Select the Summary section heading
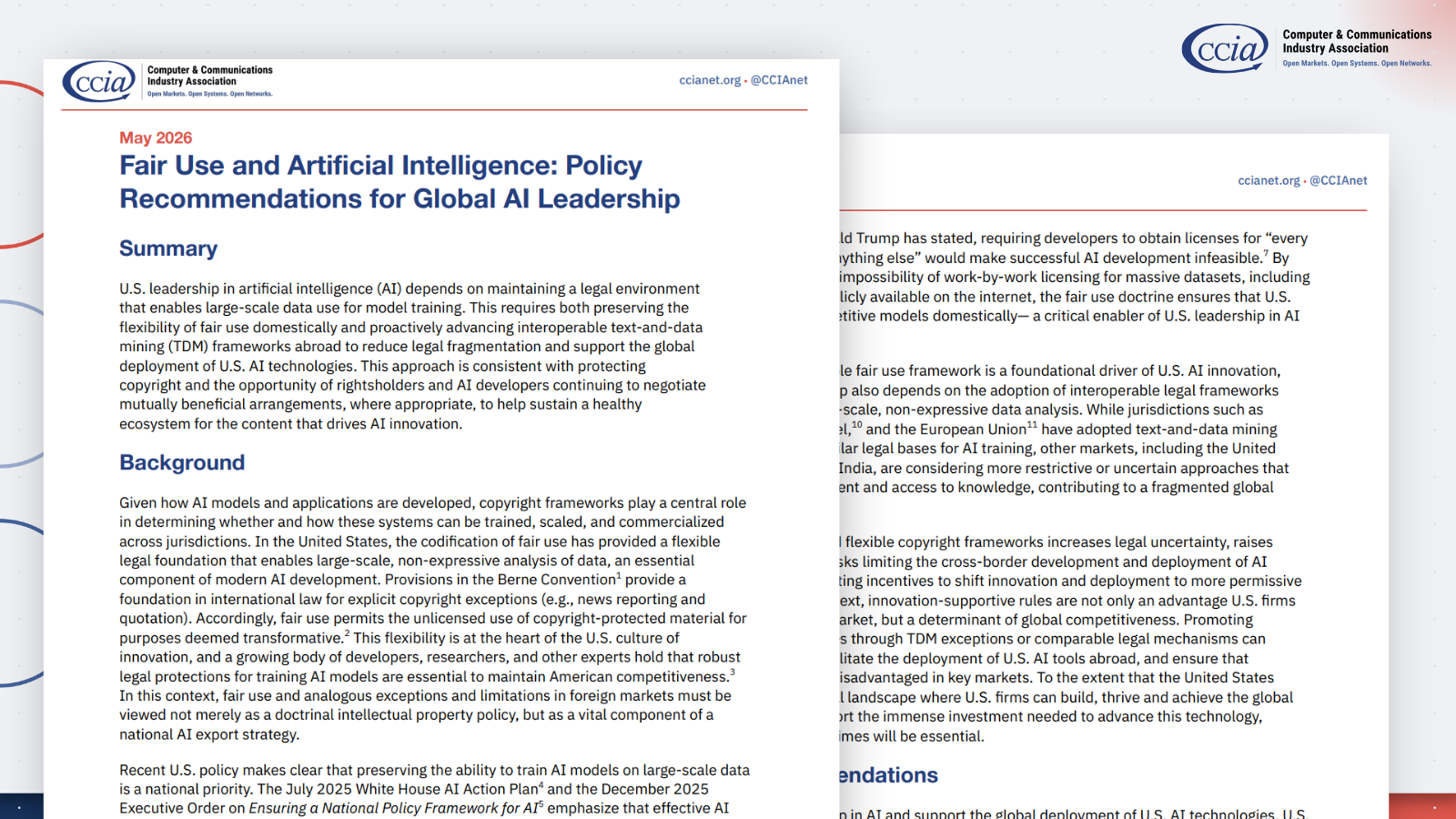 click(x=168, y=248)
